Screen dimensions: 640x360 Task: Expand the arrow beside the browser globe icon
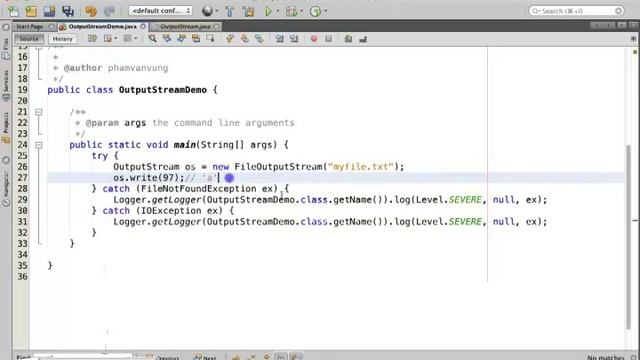coord(217,11)
